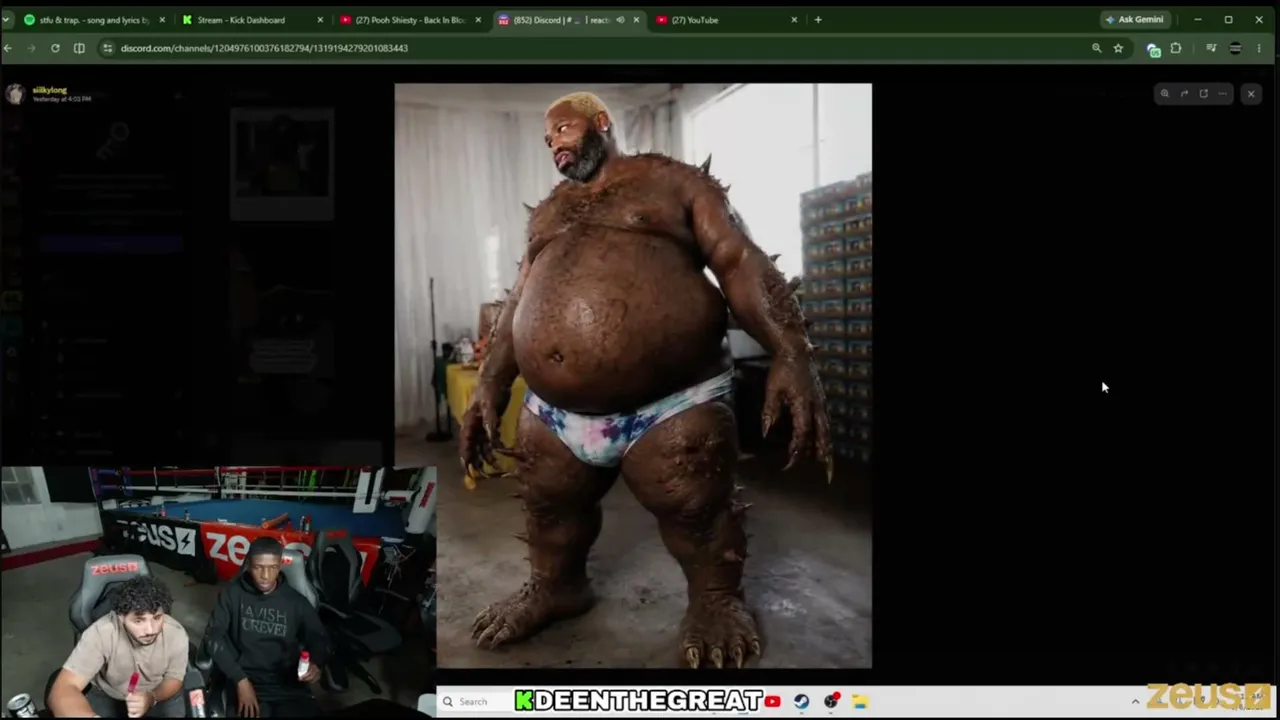Image resolution: width=1280 pixels, height=720 pixels.
Task: Open the Chrome profile avatar
Action: point(1235,48)
